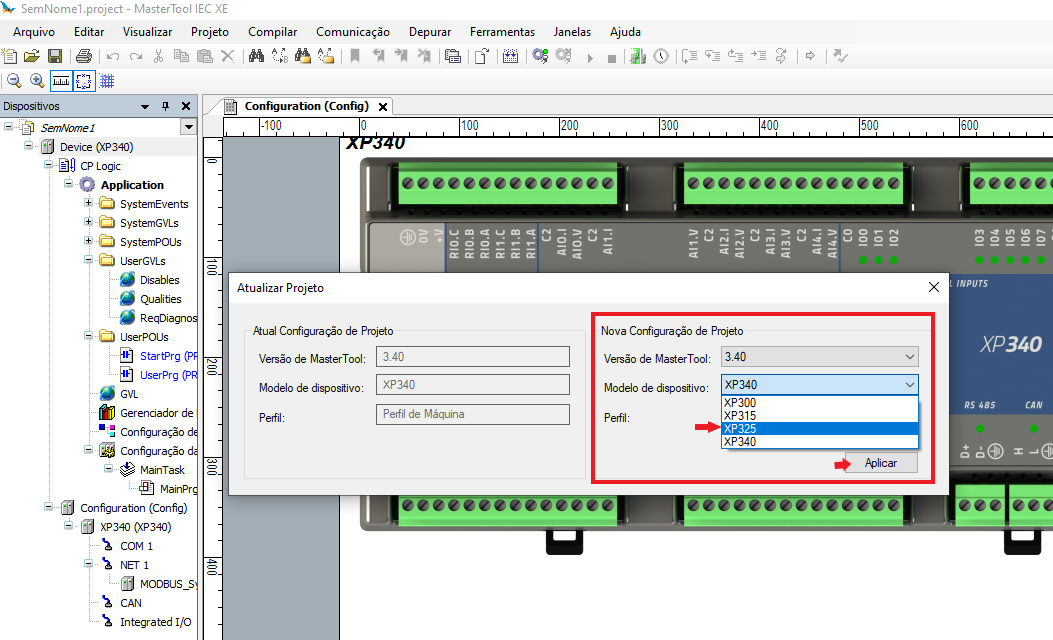Viewport: 1053px width, 640px height.
Task: Click the Print icon
Action: click(84, 56)
